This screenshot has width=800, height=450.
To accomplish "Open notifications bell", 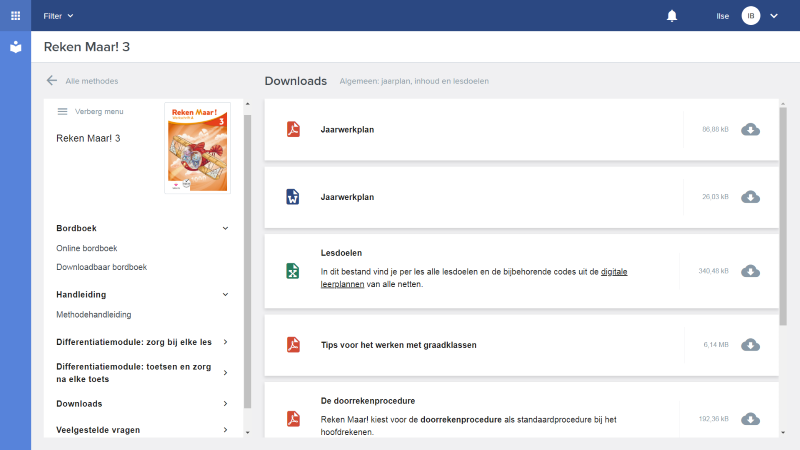I will click(672, 16).
